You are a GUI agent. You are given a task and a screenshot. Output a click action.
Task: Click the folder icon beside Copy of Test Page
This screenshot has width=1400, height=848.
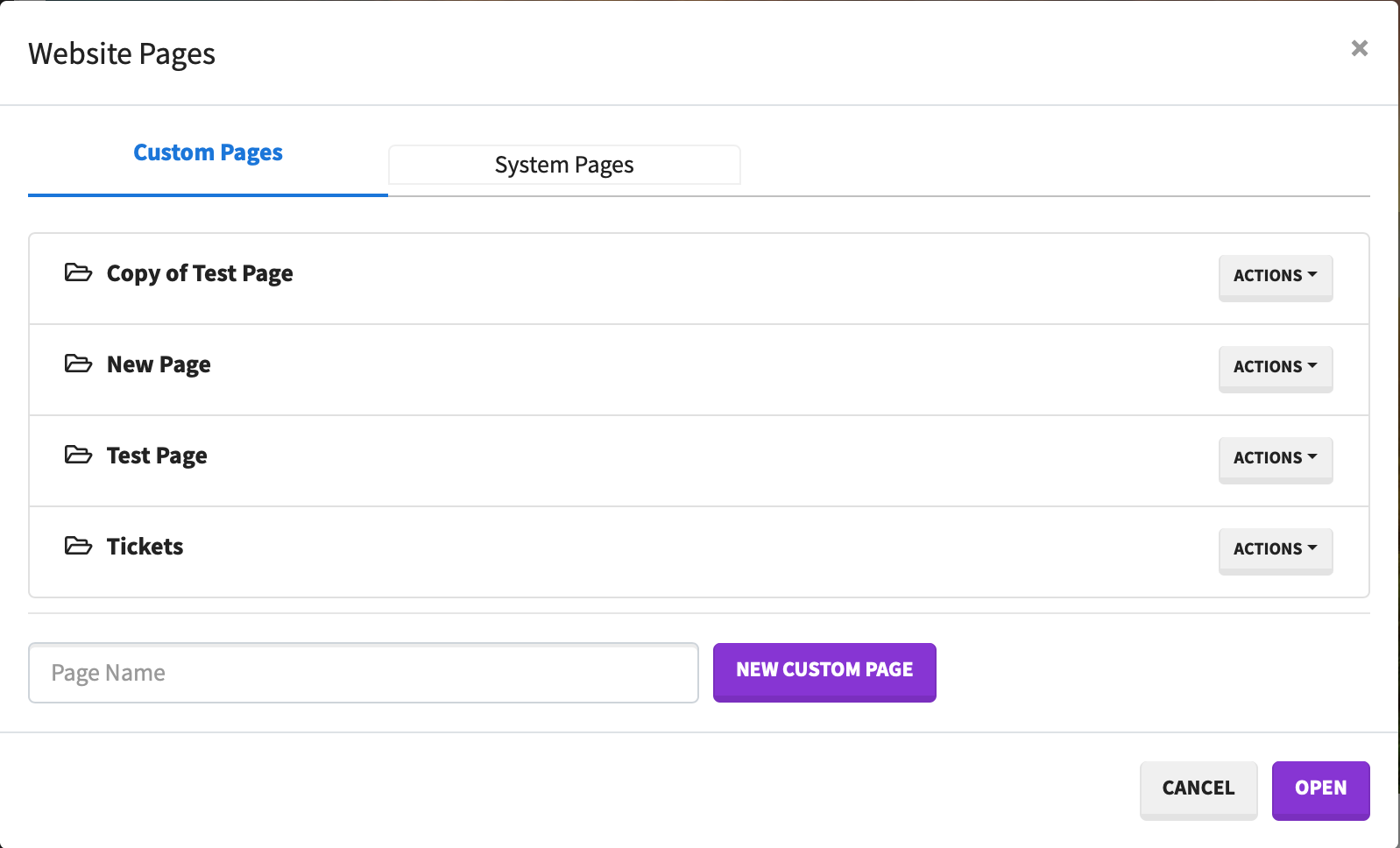click(x=78, y=272)
